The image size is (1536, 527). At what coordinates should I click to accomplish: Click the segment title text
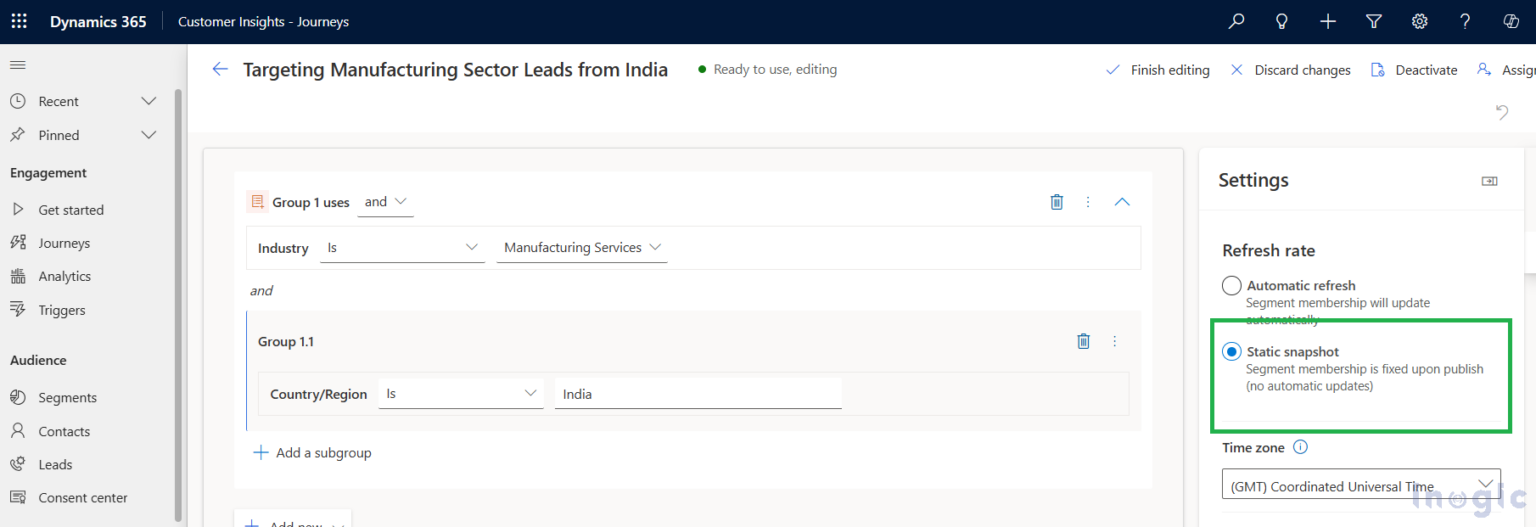pos(455,70)
